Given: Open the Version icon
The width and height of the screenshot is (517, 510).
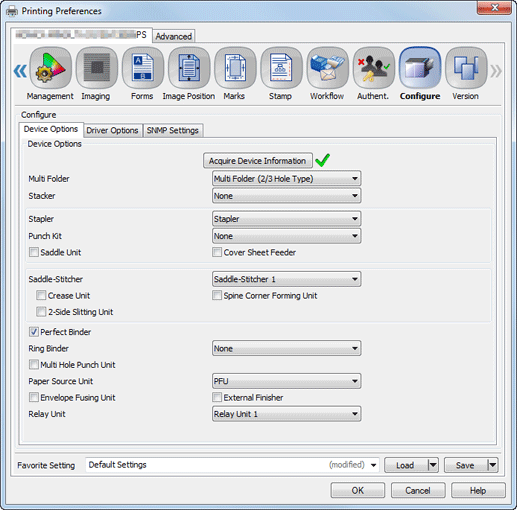Looking at the screenshot, I should (x=466, y=68).
